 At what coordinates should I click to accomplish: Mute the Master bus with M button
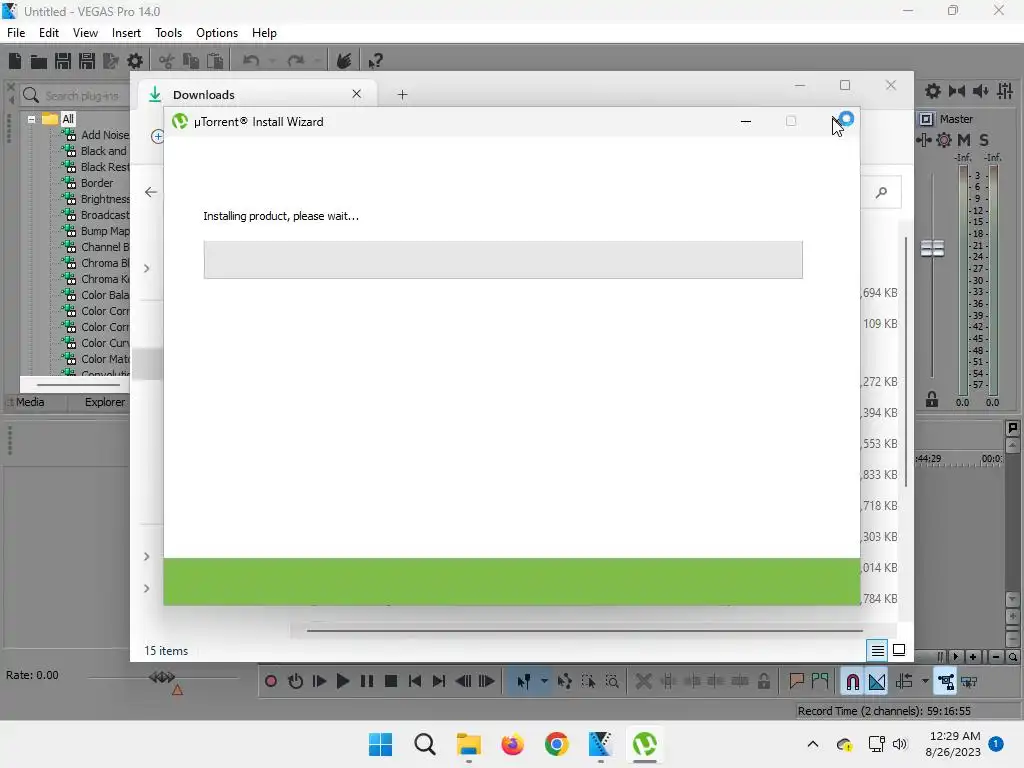pos(964,140)
